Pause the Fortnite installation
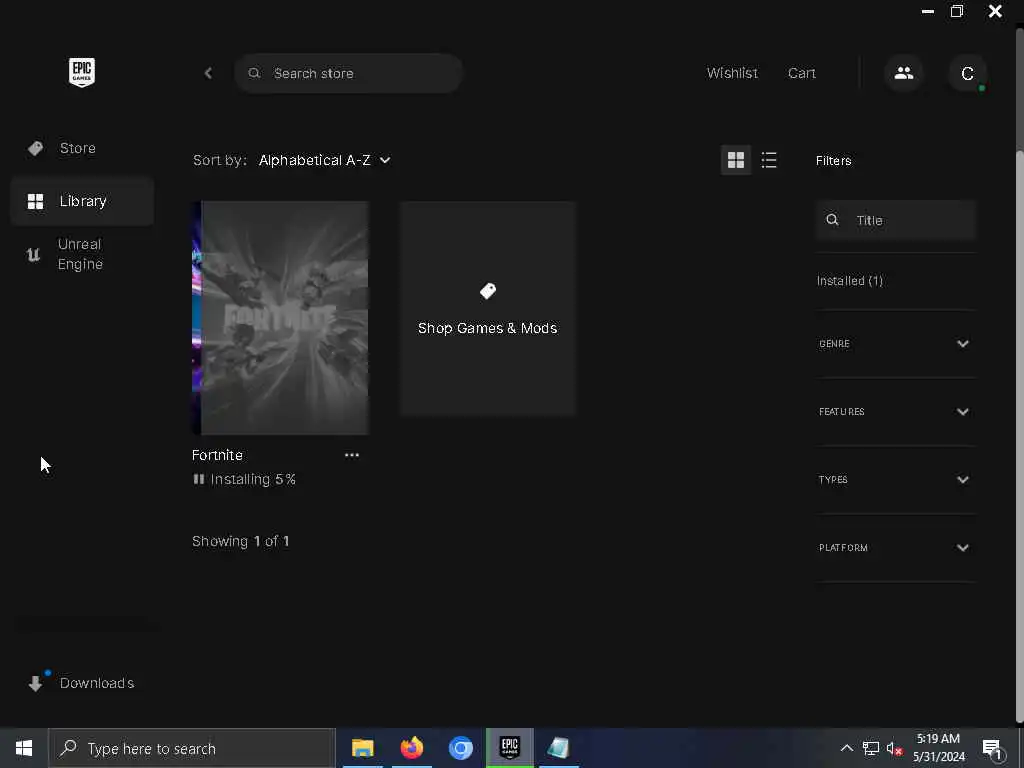 tap(199, 479)
